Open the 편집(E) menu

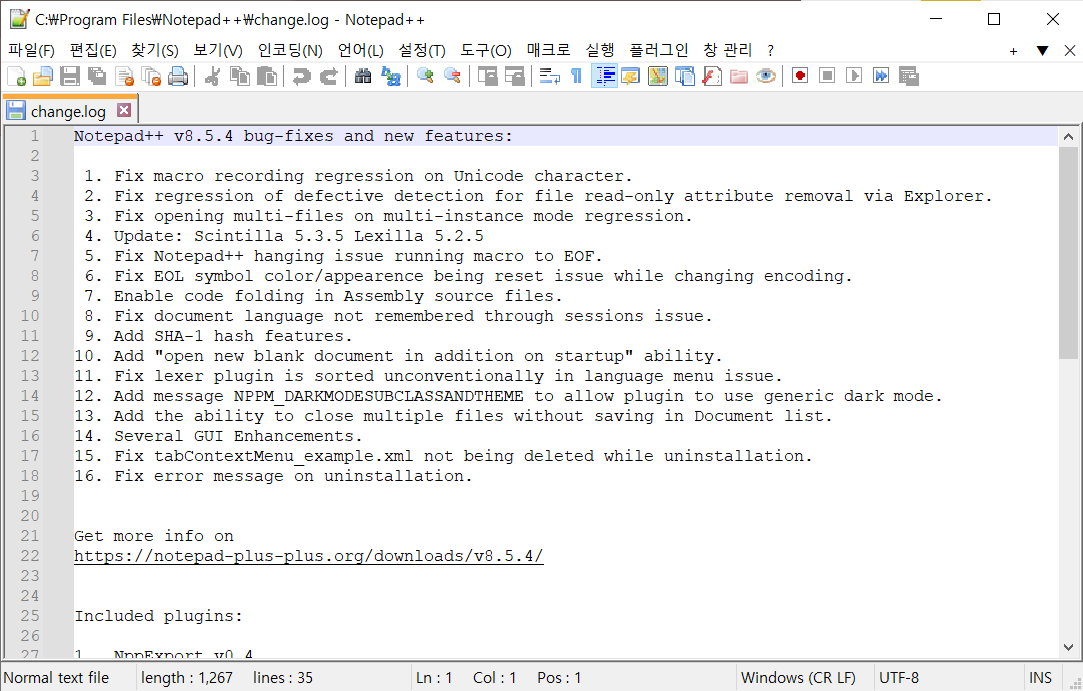pyautogui.click(x=93, y=50)
